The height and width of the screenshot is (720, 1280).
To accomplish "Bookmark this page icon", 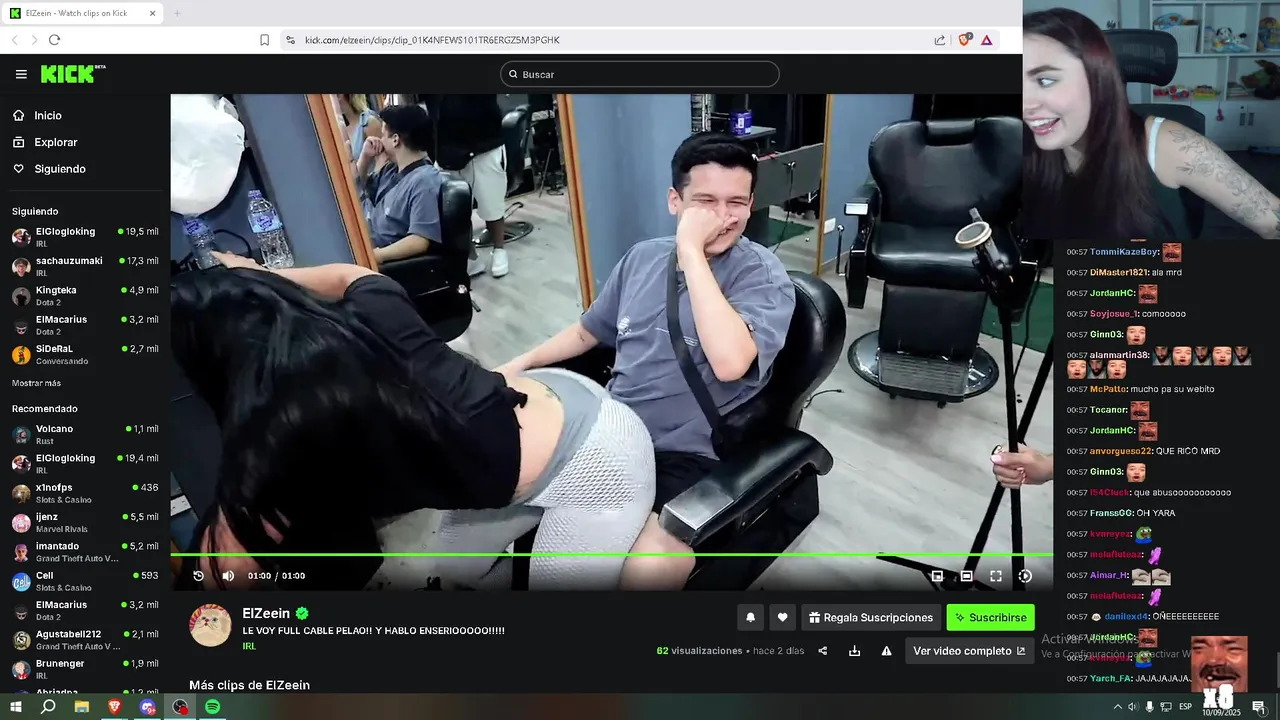I will click(x=264, y=40).
